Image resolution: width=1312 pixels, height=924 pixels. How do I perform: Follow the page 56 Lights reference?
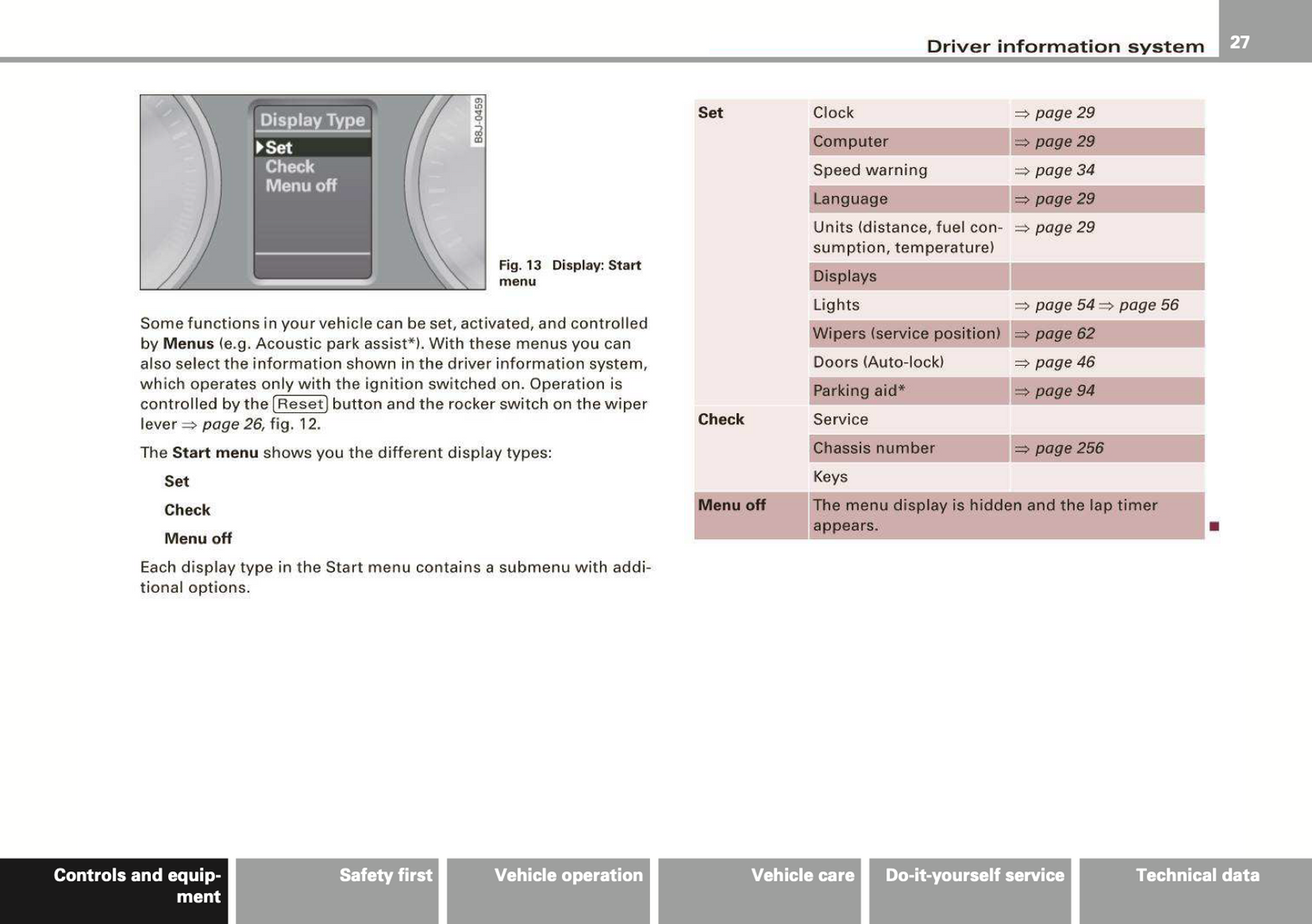(1139, 305)
